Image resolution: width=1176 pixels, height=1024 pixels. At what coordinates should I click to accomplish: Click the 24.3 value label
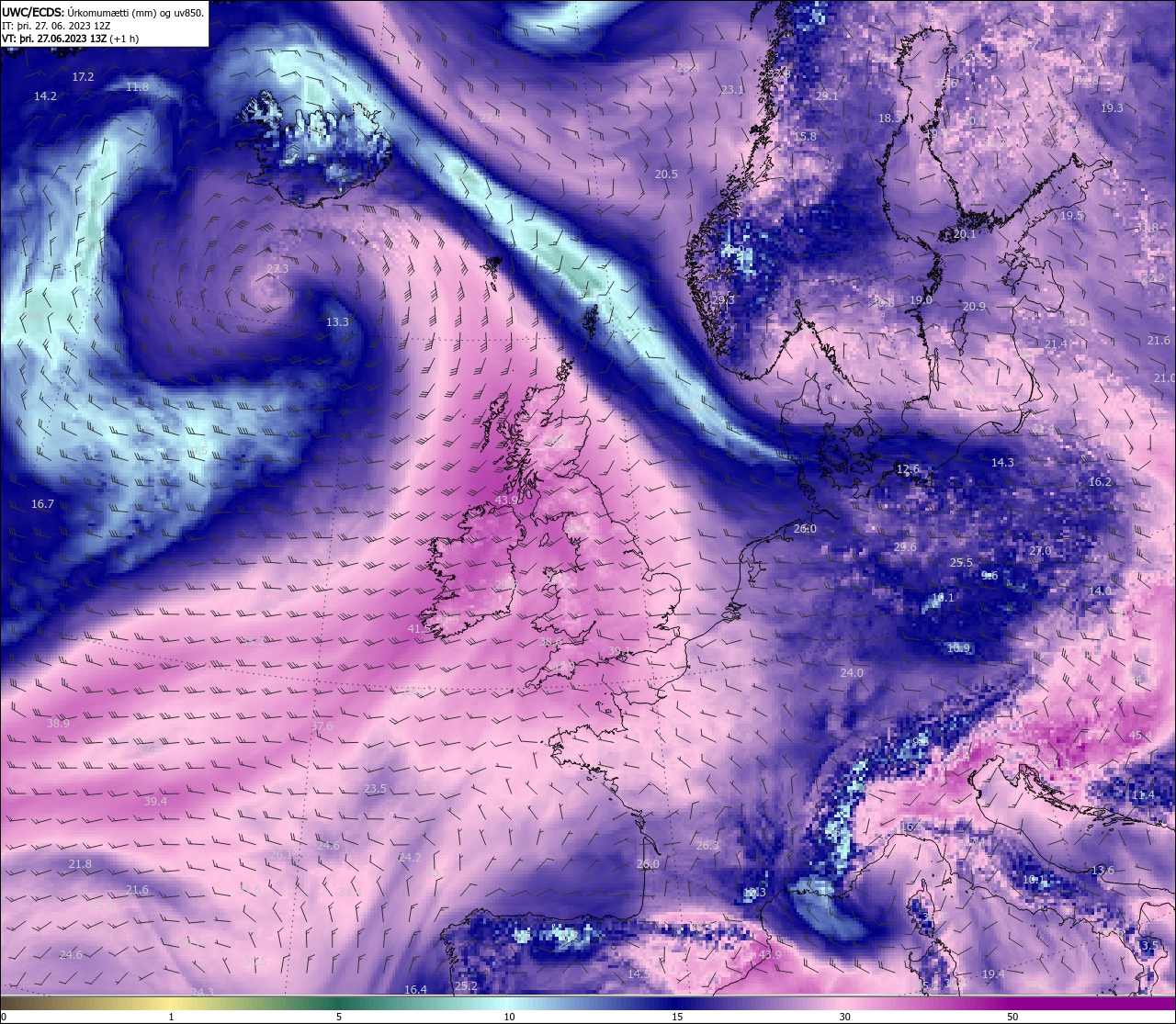[x=202, y=993]
